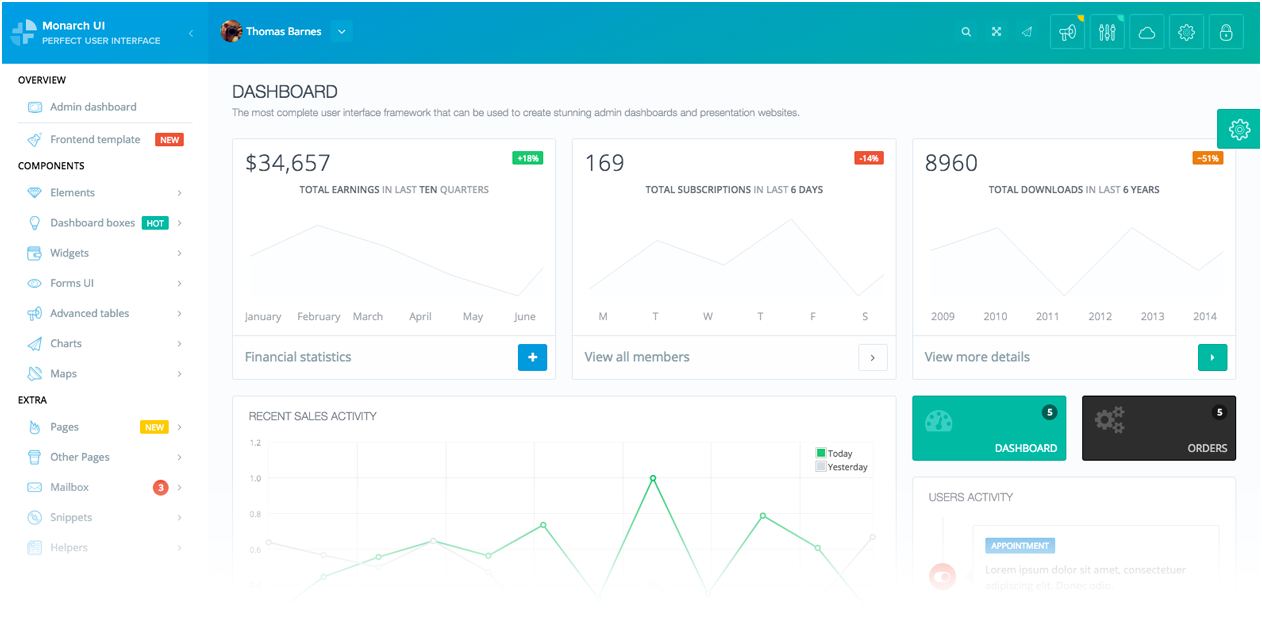Click the View all members link
Image resolution: width=1262 pixels, height=638 pixels.
pos(637,356)
